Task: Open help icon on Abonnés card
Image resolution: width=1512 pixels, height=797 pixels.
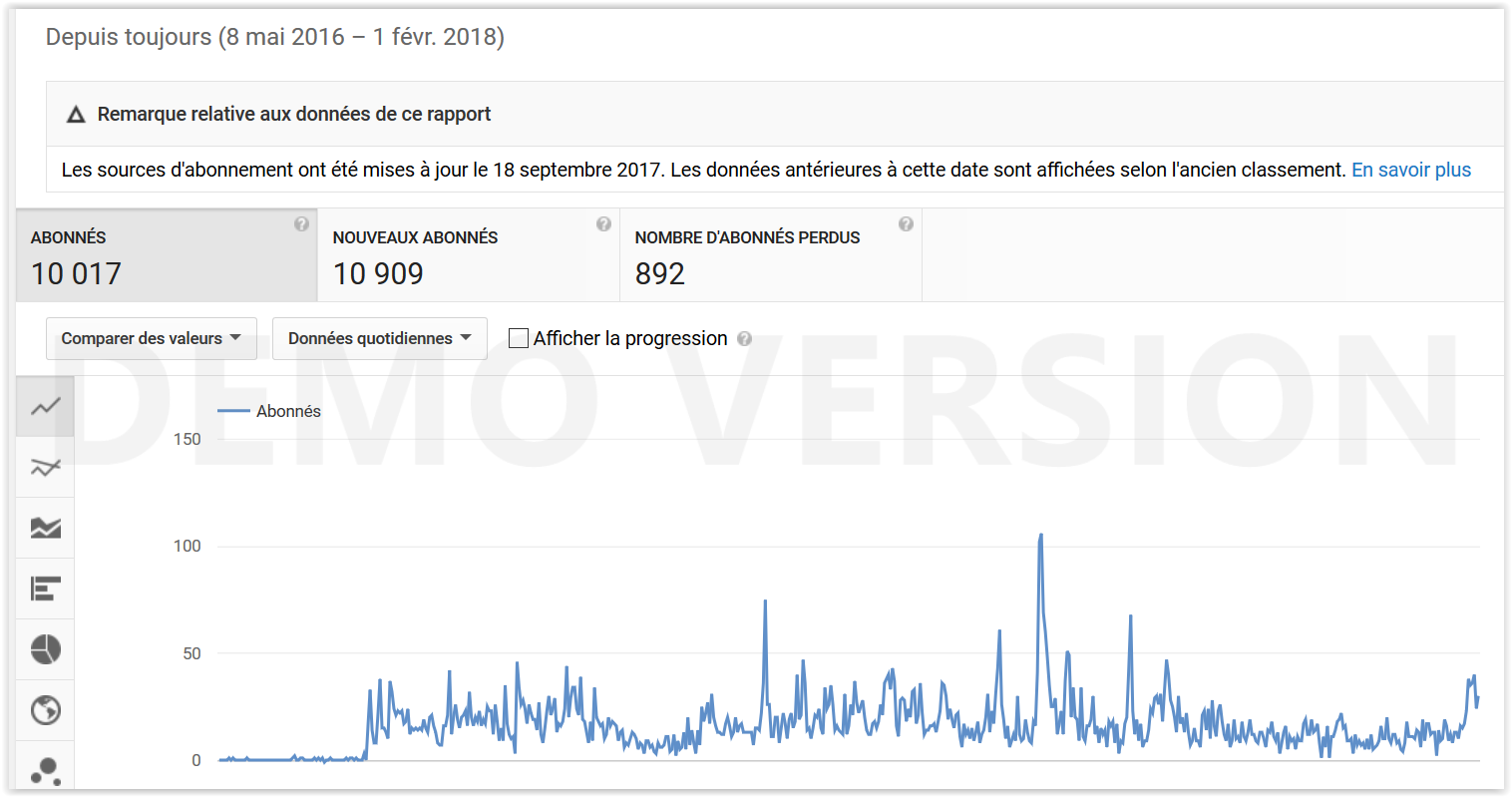Action: tap(301, 224)
